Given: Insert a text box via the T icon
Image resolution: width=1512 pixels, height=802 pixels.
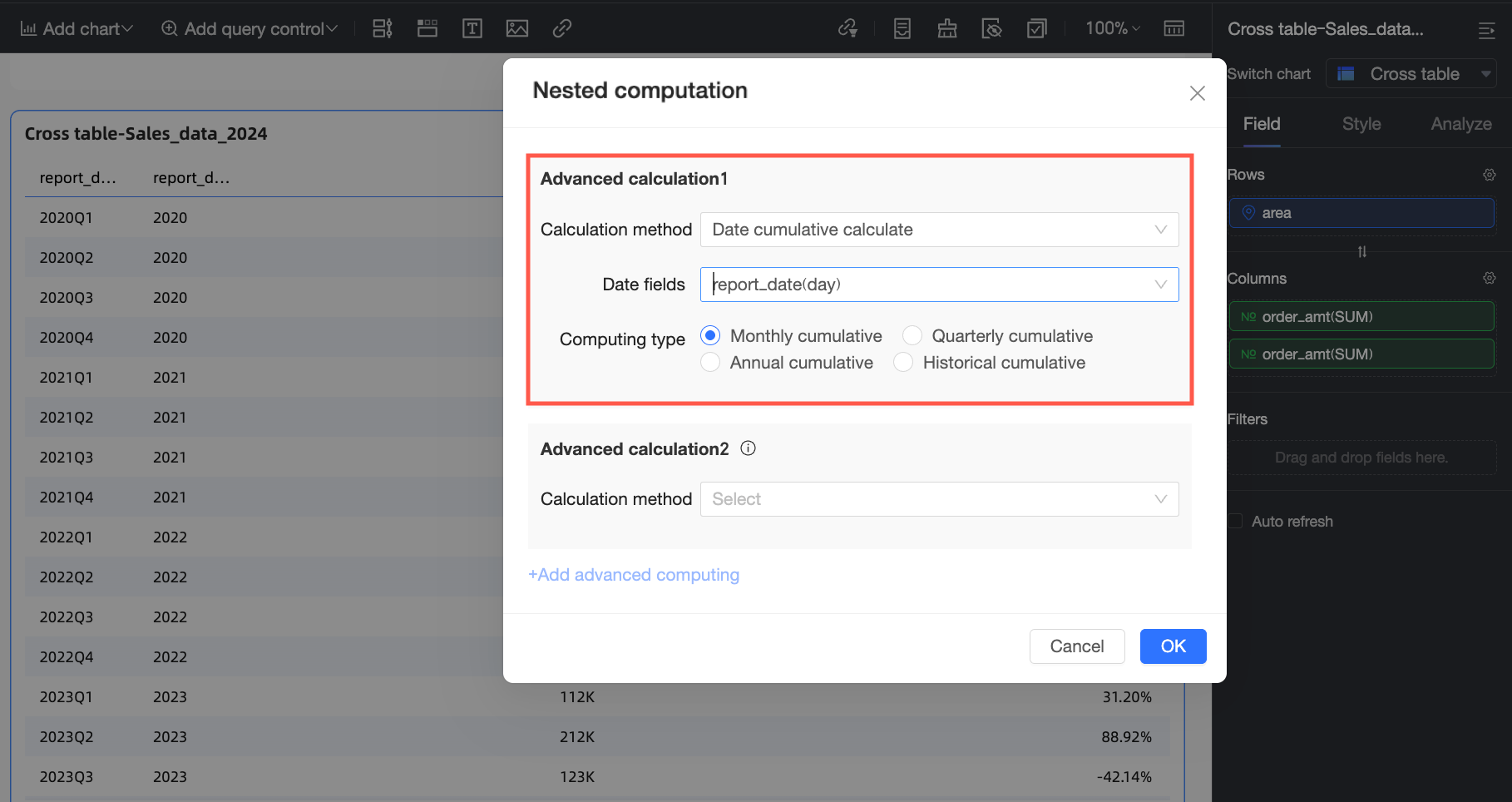Looking at the screenshot, I should 472,28.
